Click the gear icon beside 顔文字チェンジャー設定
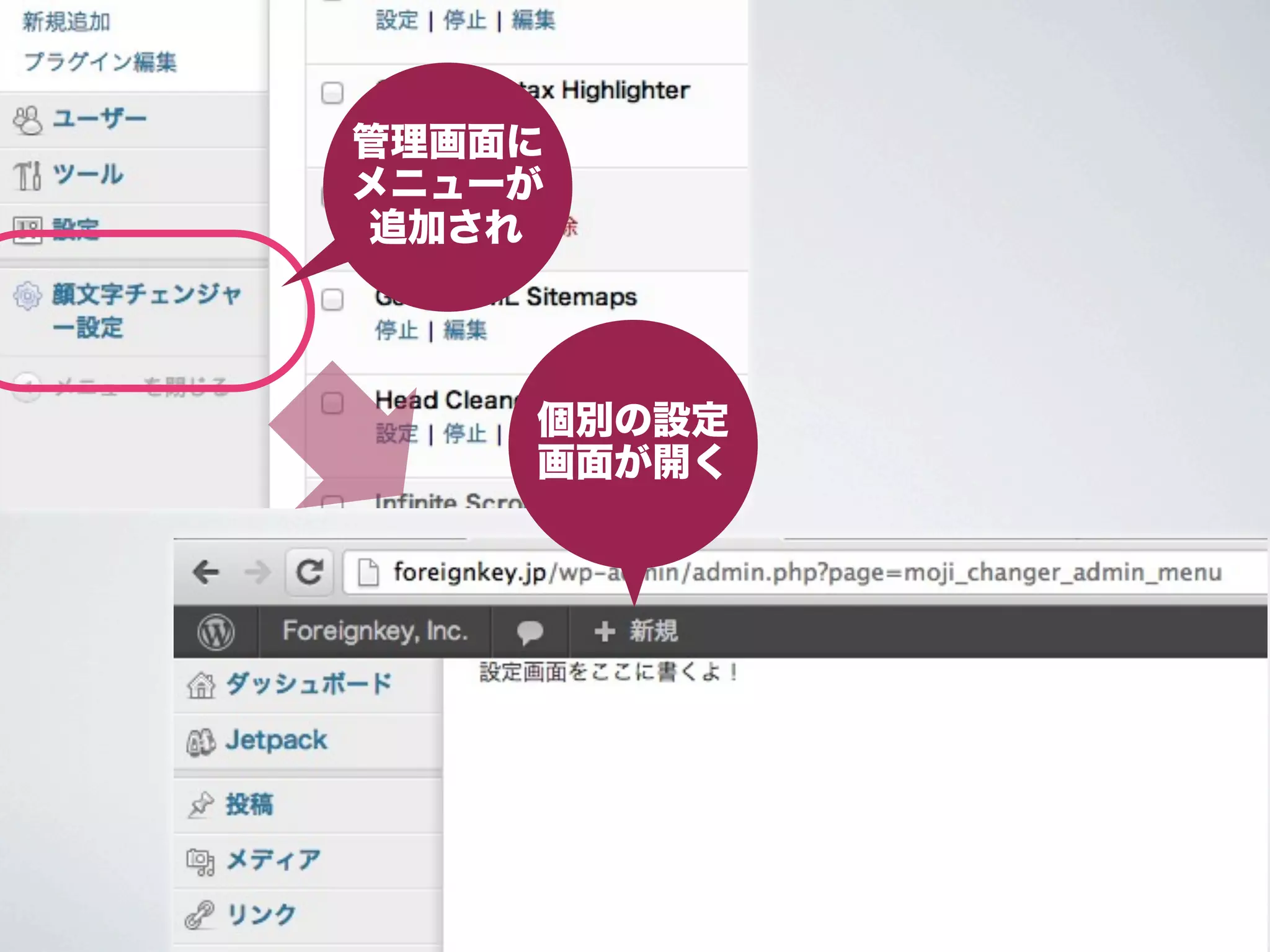 coord(27,296)
